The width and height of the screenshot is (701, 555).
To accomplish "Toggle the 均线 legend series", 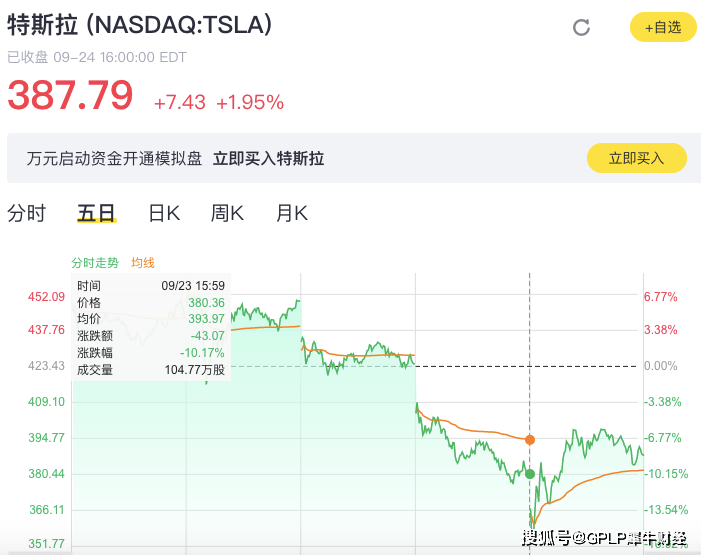I will point(143,263).
